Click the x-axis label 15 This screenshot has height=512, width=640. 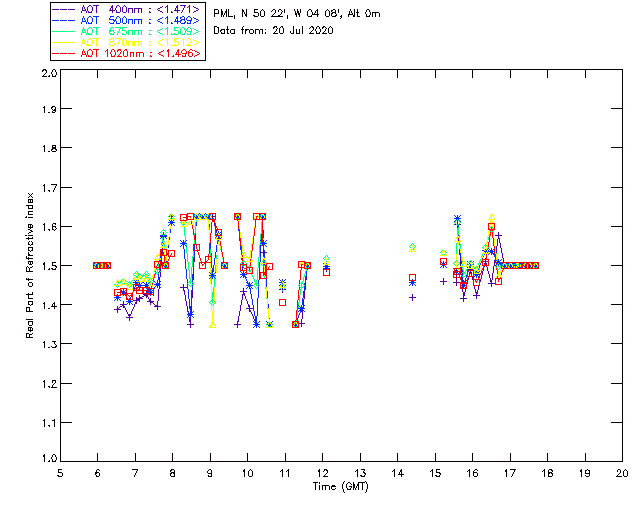pos(435,473)
